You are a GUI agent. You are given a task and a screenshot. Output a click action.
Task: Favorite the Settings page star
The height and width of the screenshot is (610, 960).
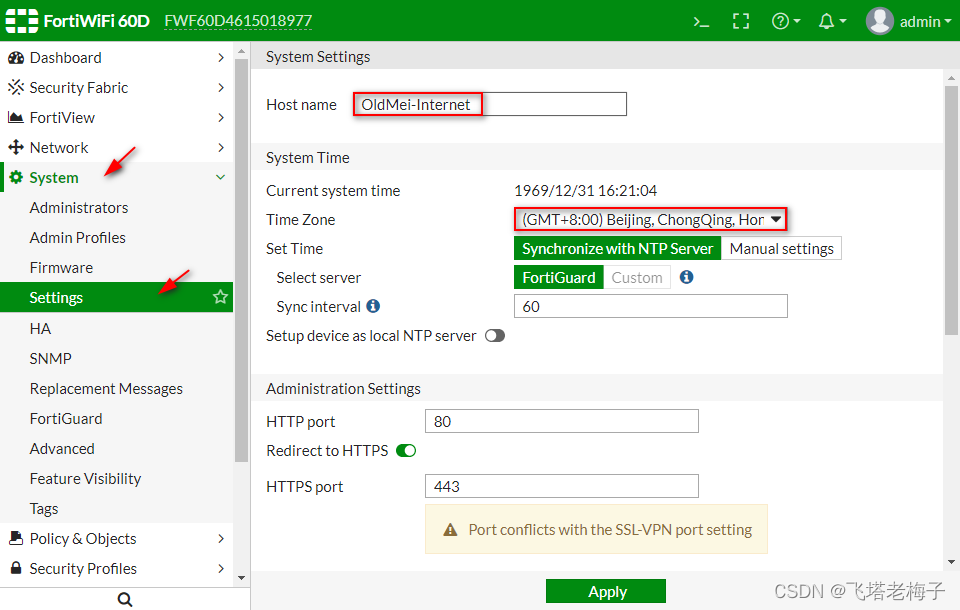220,297
